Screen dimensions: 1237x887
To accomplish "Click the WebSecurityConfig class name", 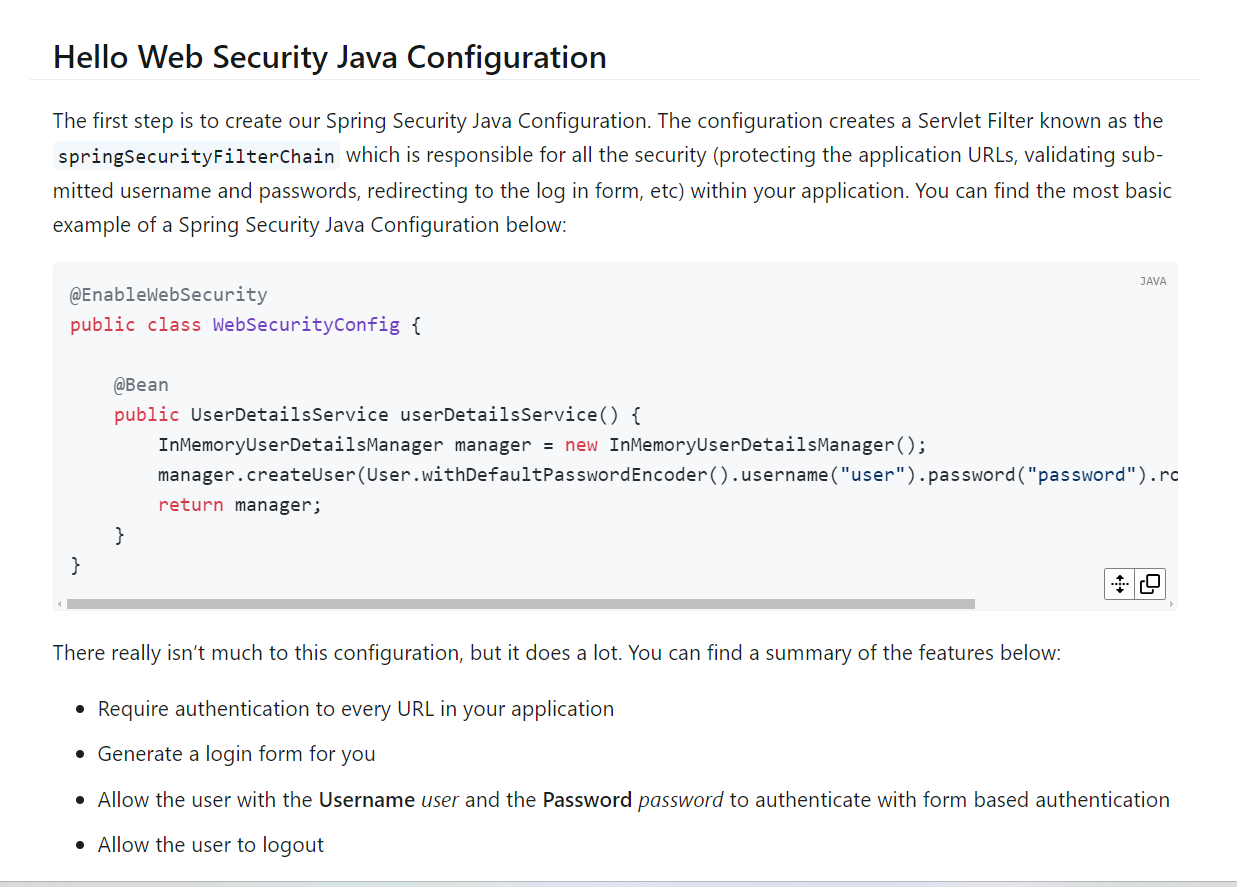I will point(306,325).
